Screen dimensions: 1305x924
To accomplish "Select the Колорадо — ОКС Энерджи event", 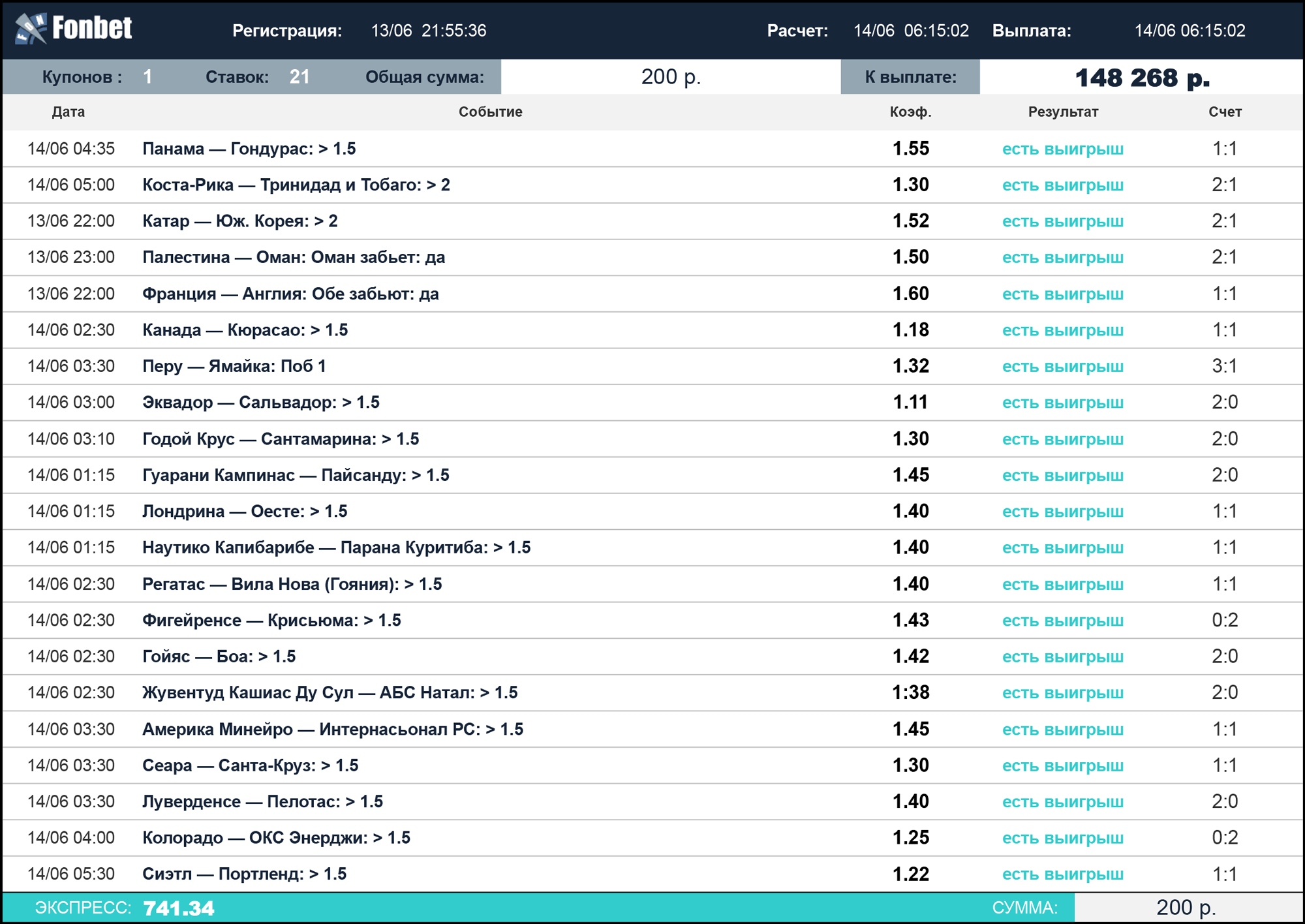I will (276, 838).
